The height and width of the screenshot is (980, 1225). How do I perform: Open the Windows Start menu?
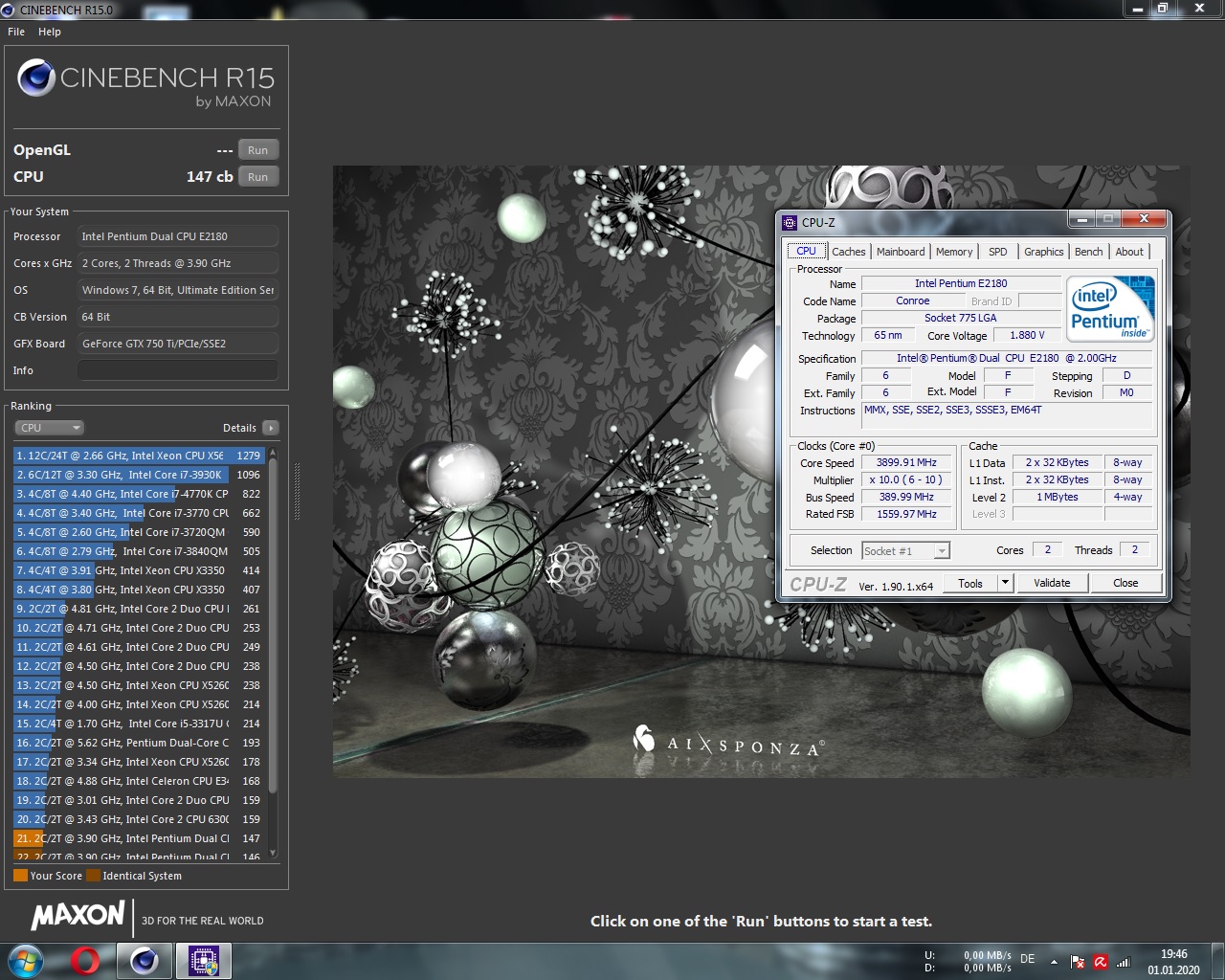24,960
